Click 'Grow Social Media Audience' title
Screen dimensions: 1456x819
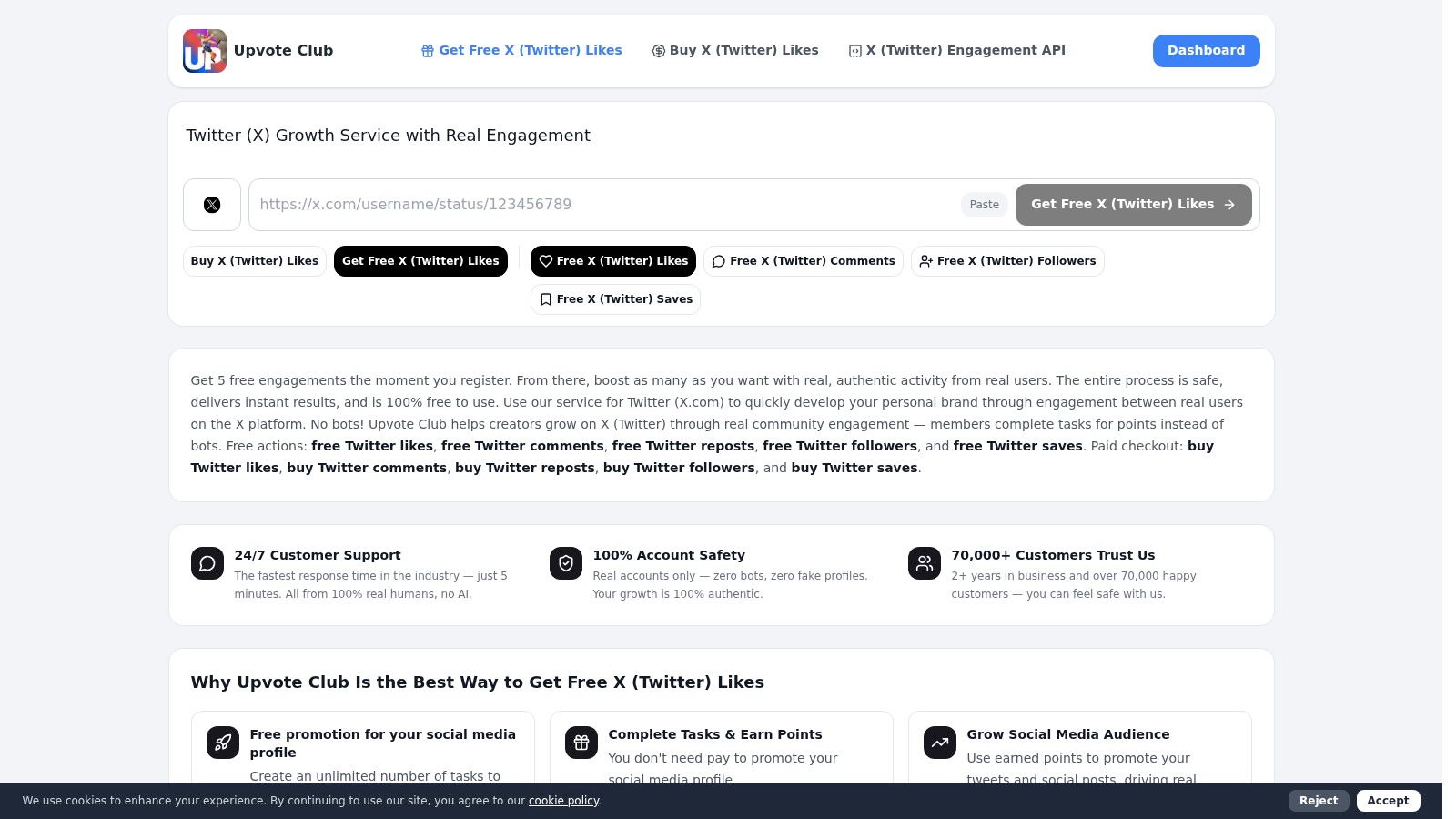coord(1068,734)
